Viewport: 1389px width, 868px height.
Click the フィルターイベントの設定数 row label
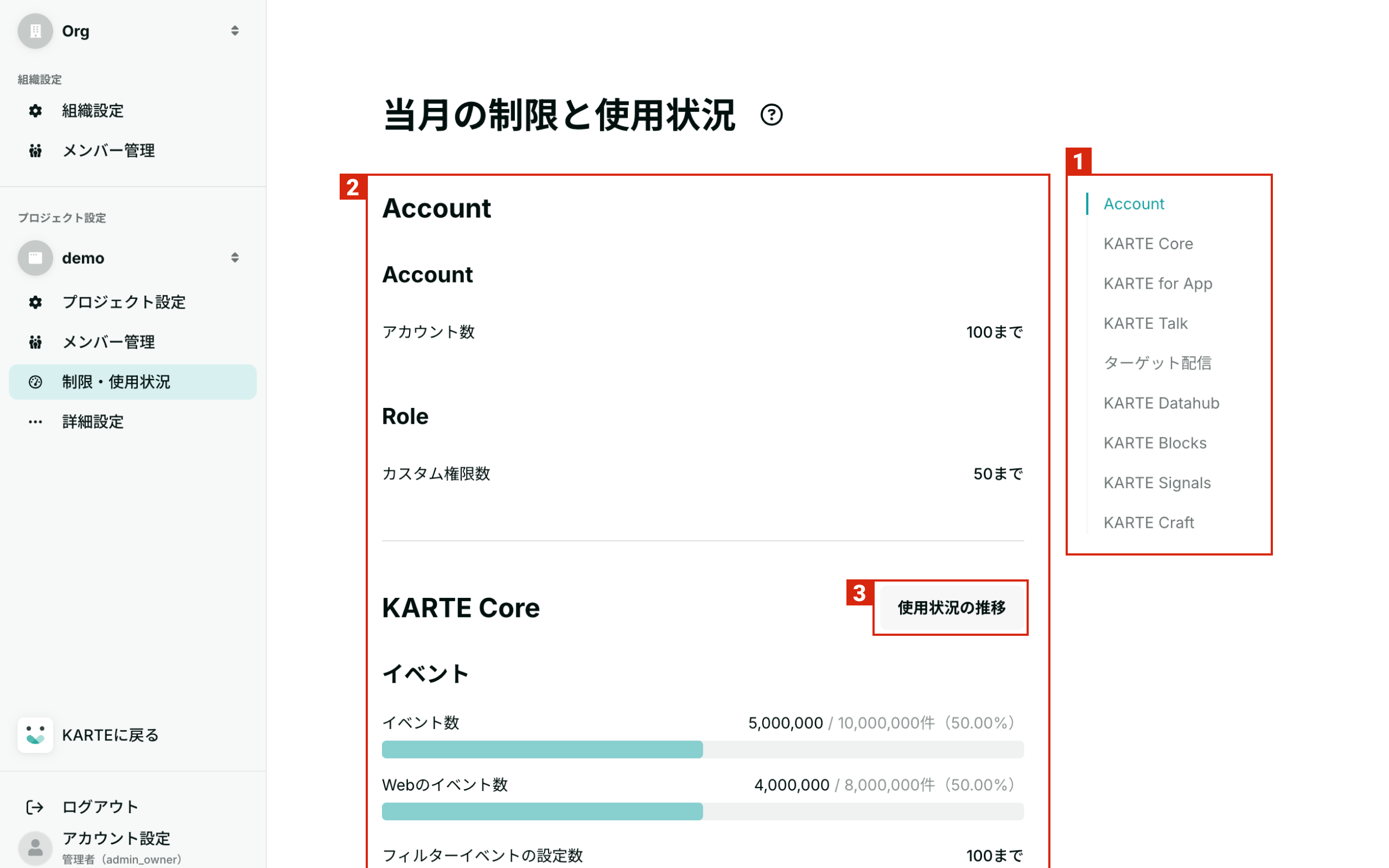click(483, 856)
